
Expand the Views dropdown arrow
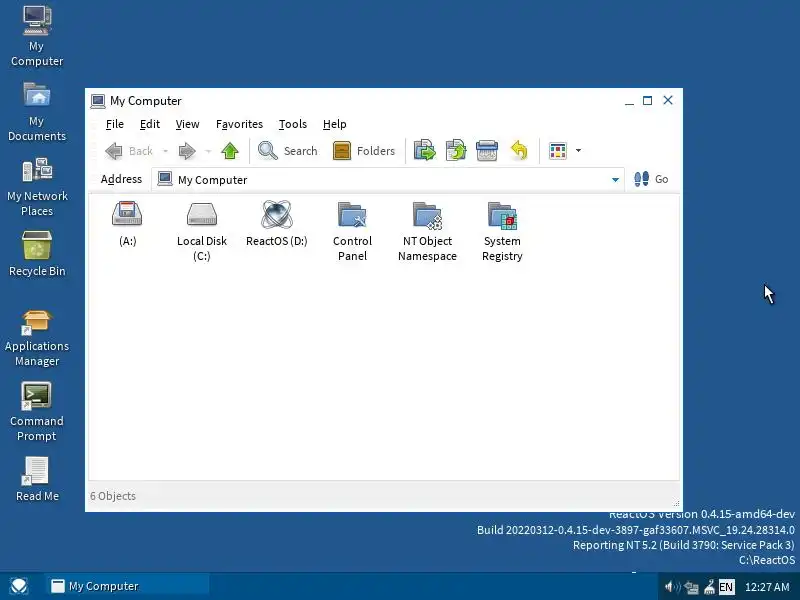click(x=578, y=151)
